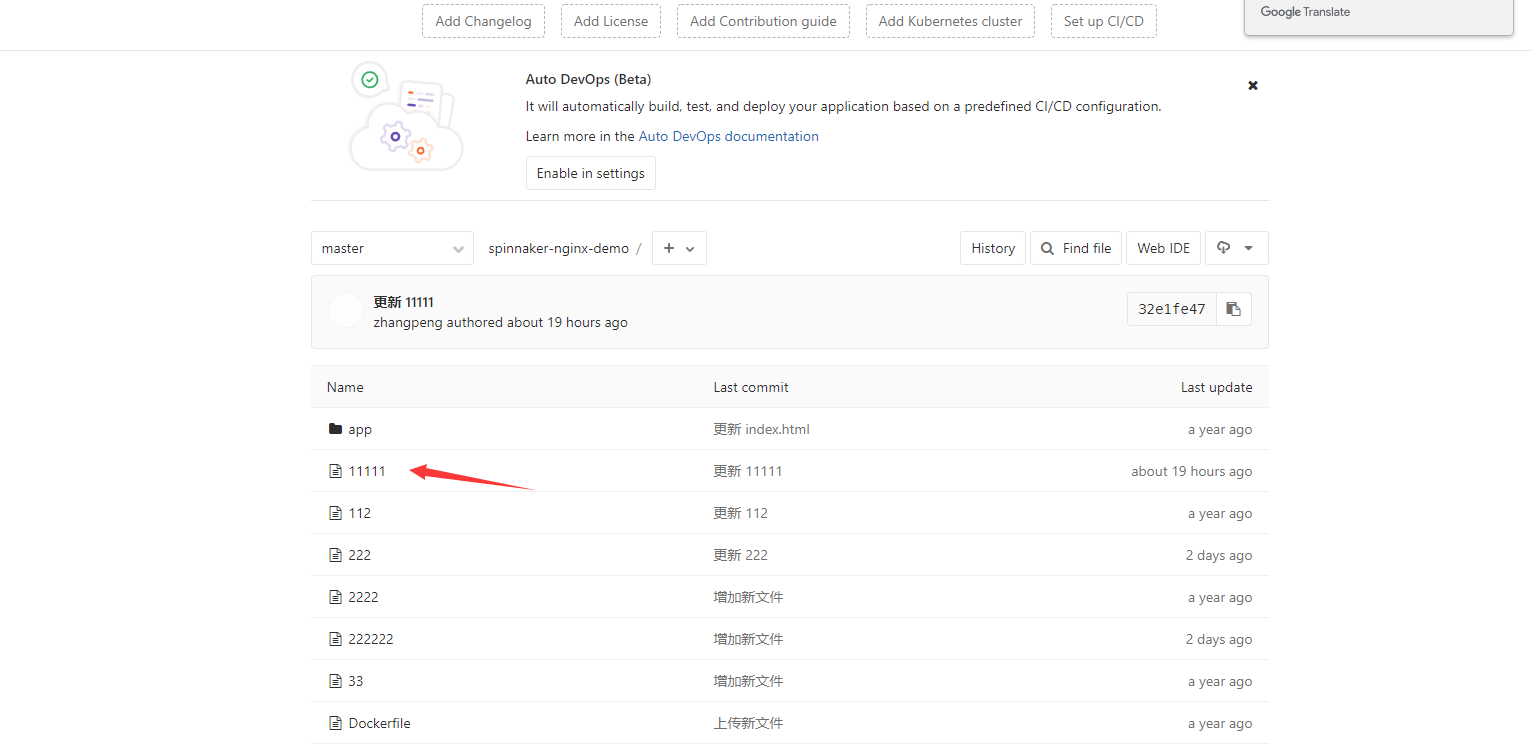This screenshot has height=751, width=1531.
Task: Open commit hash 32e1fe47
Action: point(1171,309)
